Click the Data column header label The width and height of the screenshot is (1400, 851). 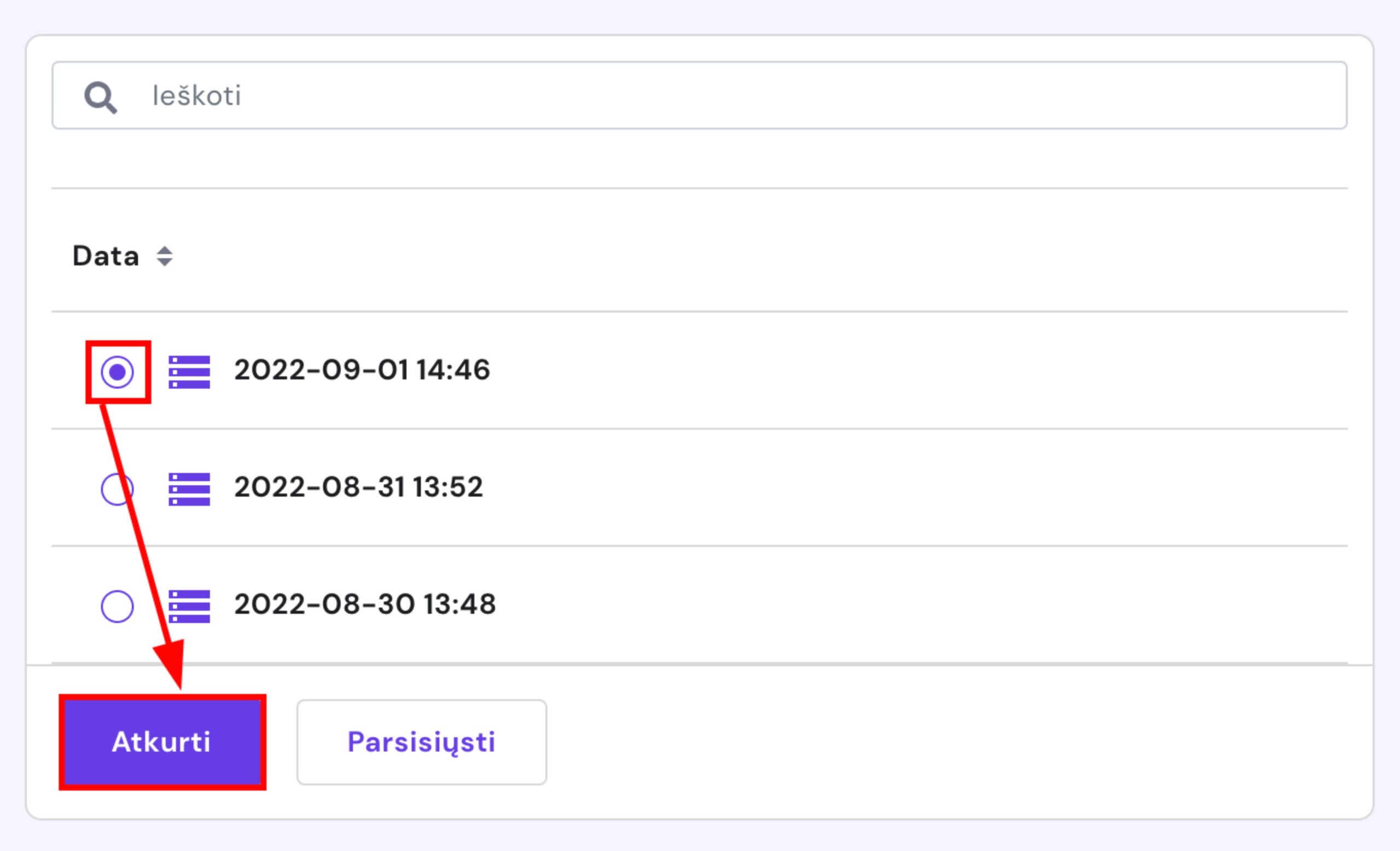(x=106, y=256)
